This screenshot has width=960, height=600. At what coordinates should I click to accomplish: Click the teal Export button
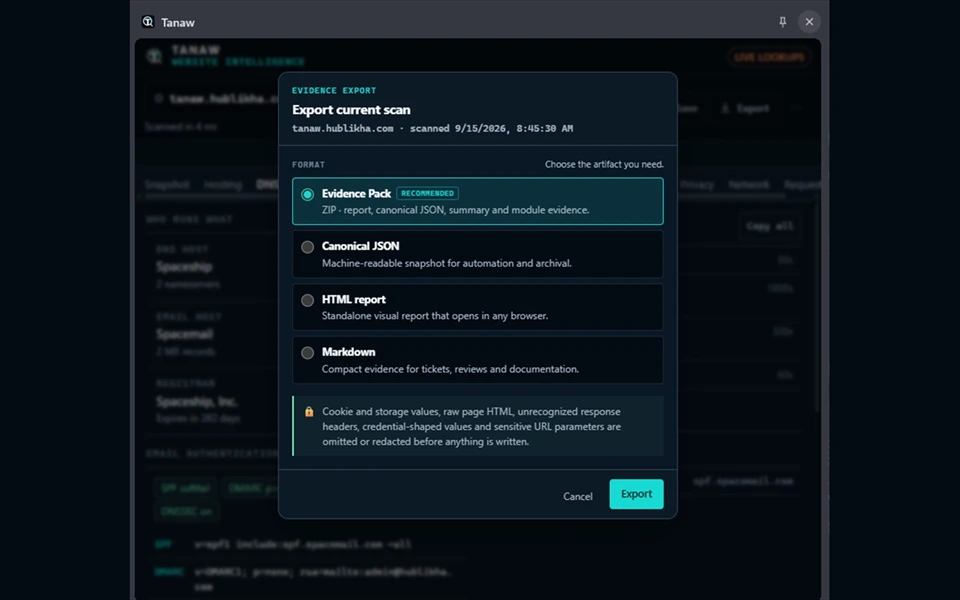(636, 494)
